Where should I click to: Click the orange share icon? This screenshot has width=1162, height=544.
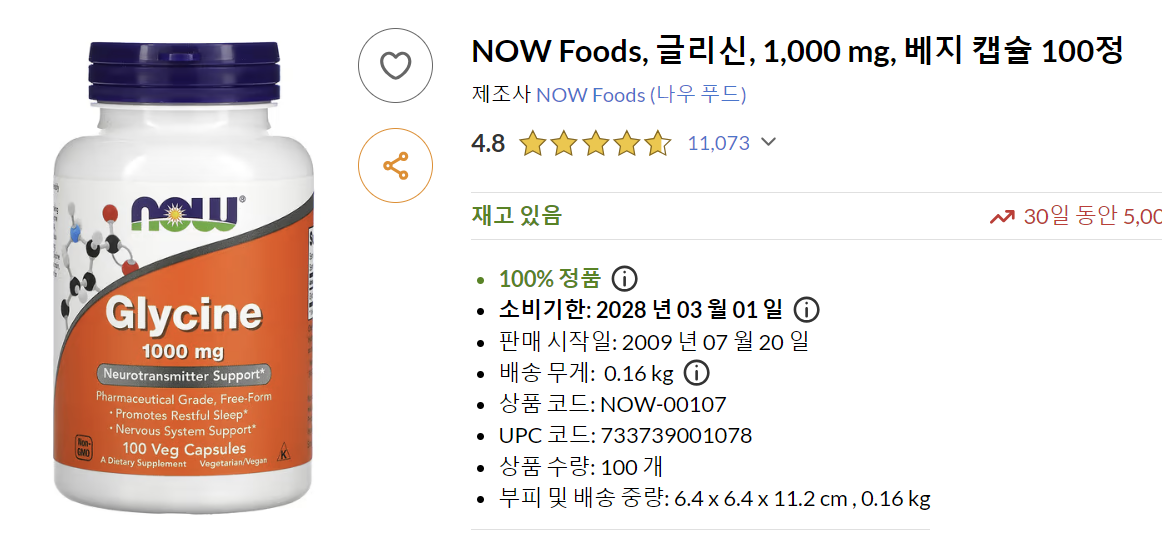coord(396,165)
